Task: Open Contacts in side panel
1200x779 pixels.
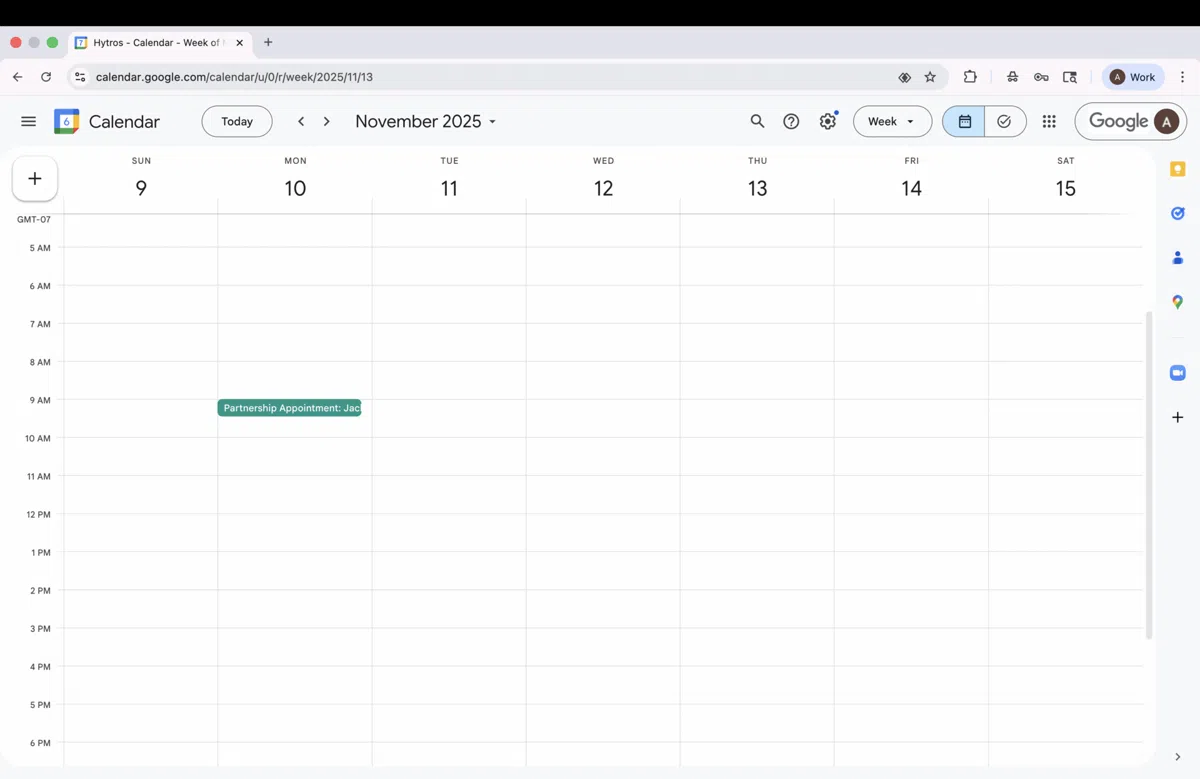Action: click(x=1178, y=257)
